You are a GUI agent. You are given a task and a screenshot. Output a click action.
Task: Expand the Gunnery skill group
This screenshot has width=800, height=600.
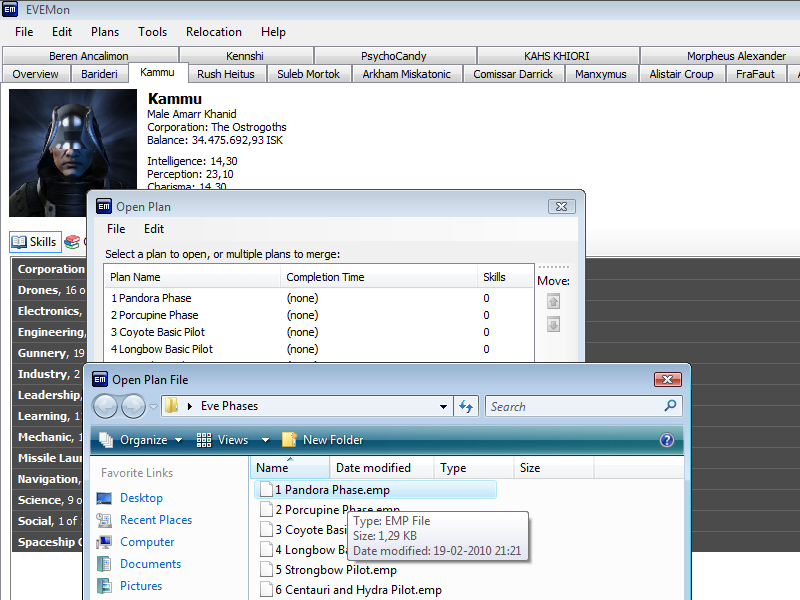pyautogui.click(x=49, y=353)
